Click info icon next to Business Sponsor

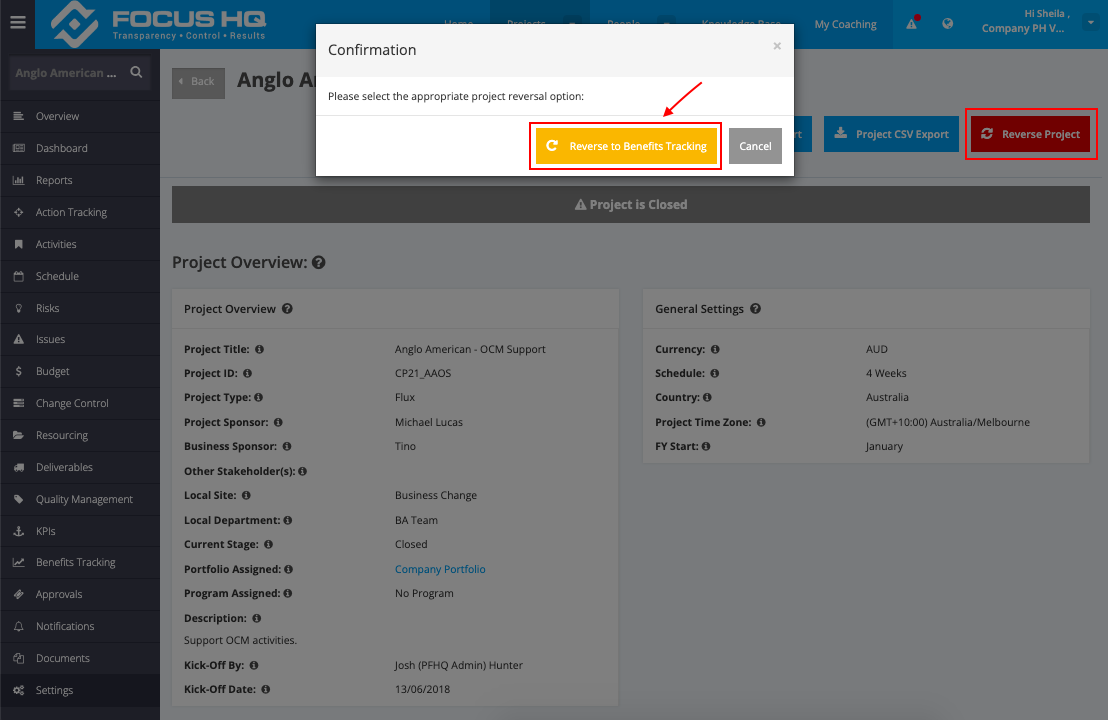click(287, 446)
